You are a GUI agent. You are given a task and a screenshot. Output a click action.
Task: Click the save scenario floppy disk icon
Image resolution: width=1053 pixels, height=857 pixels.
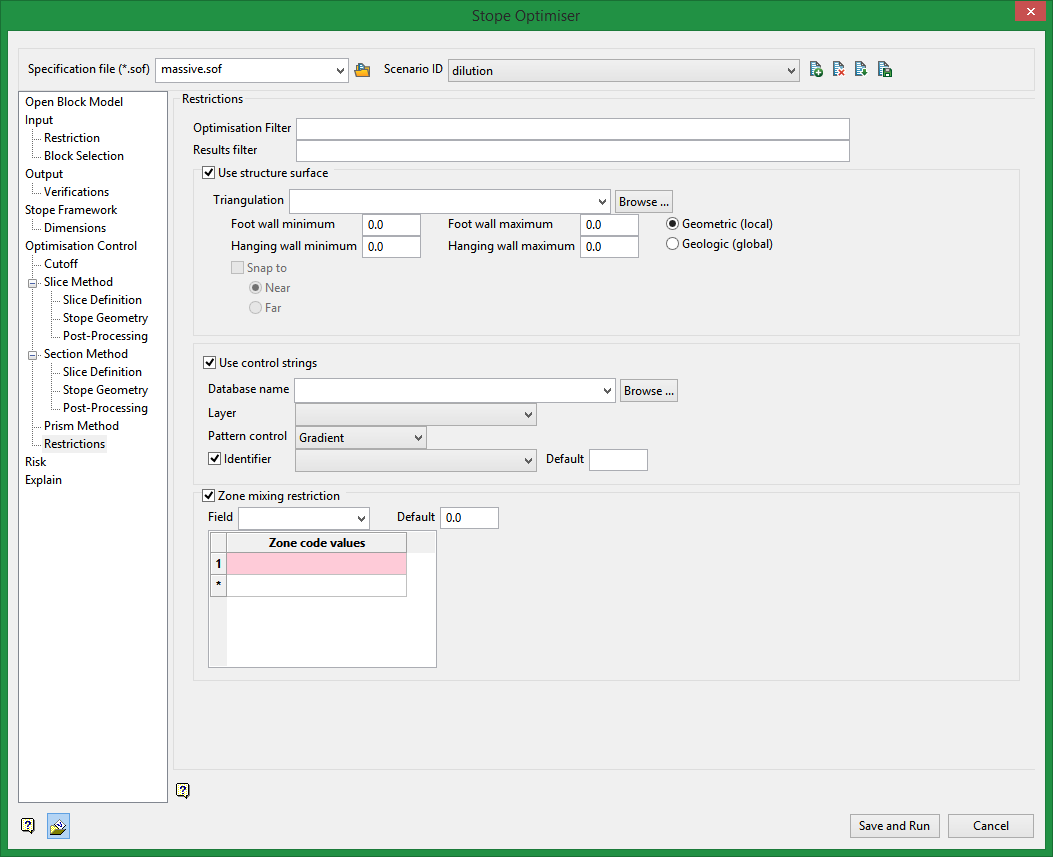tap(885, 70)
